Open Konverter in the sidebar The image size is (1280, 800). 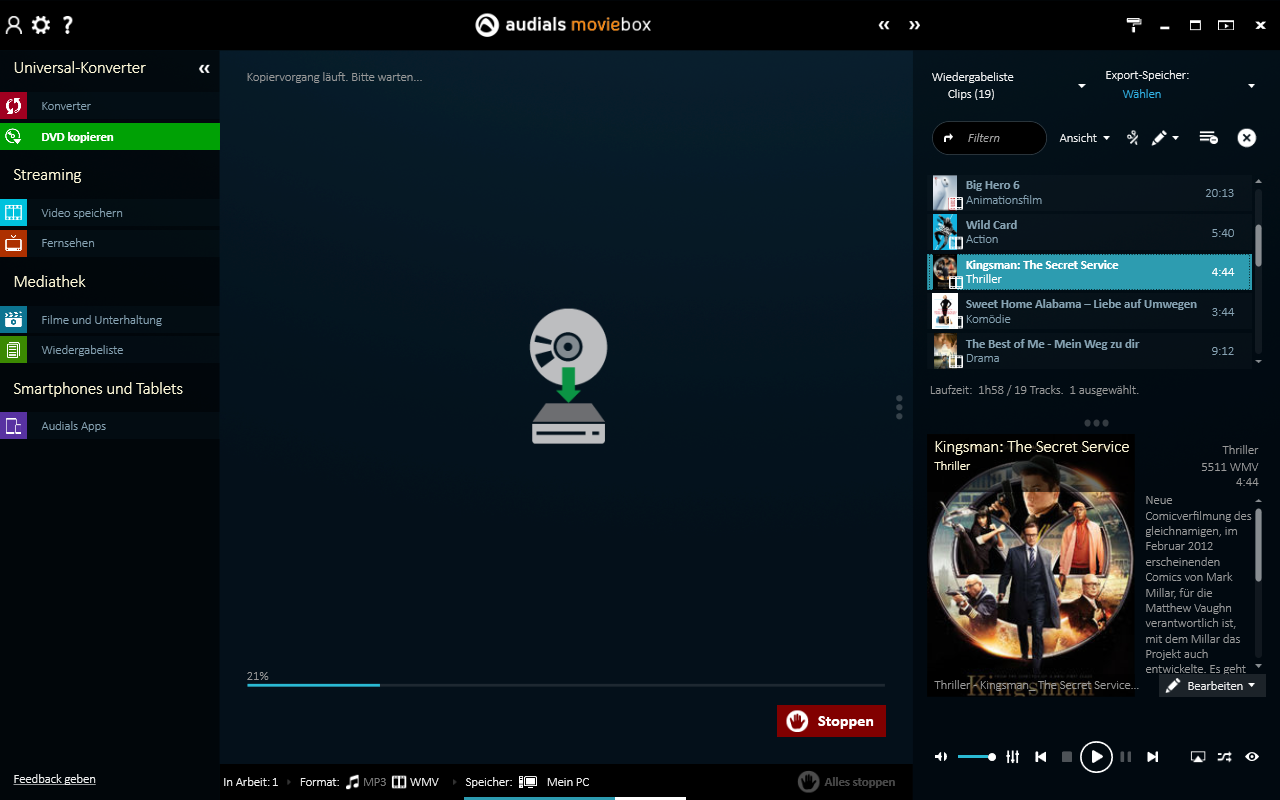pos(110,106)
